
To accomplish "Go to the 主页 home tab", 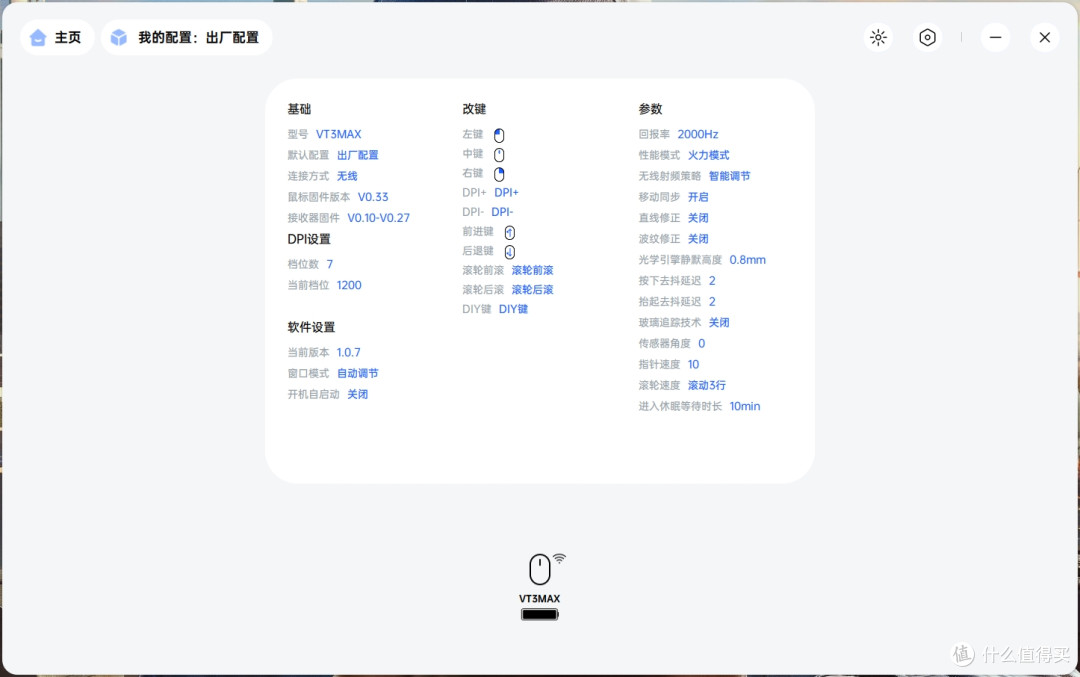I will click(x=57, y=37).
